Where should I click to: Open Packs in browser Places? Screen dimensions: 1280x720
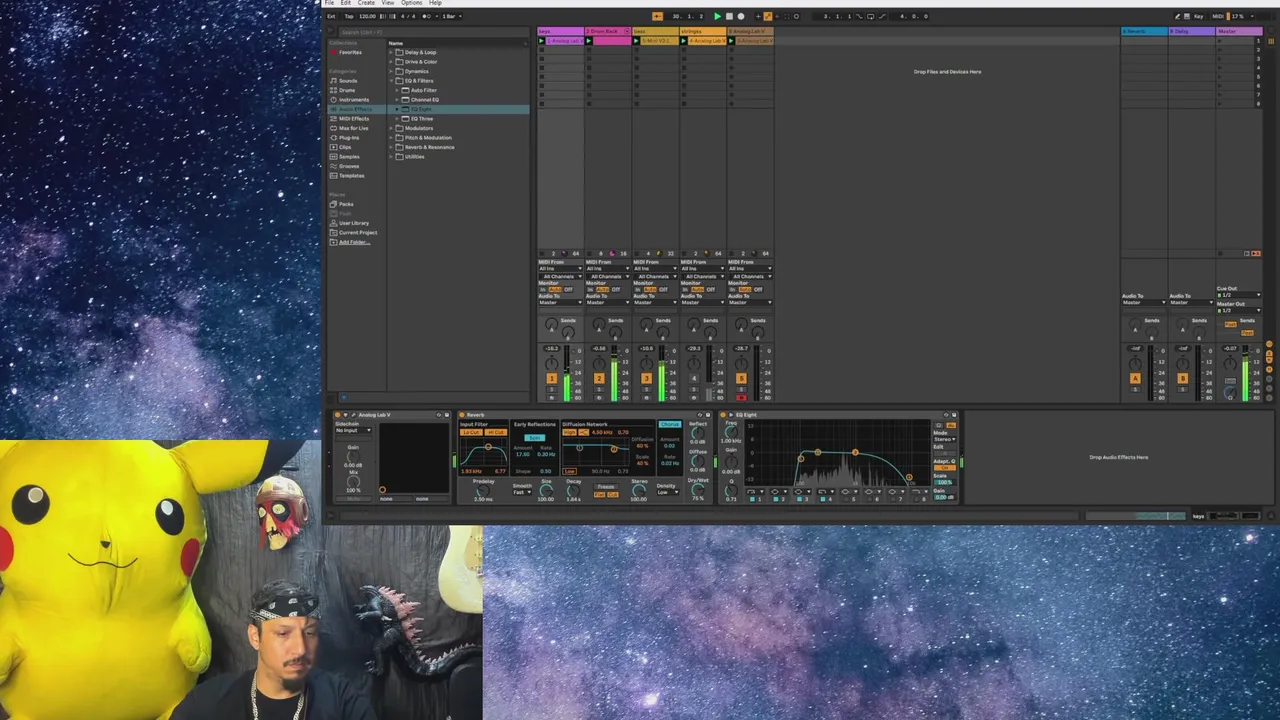(346, 204)
